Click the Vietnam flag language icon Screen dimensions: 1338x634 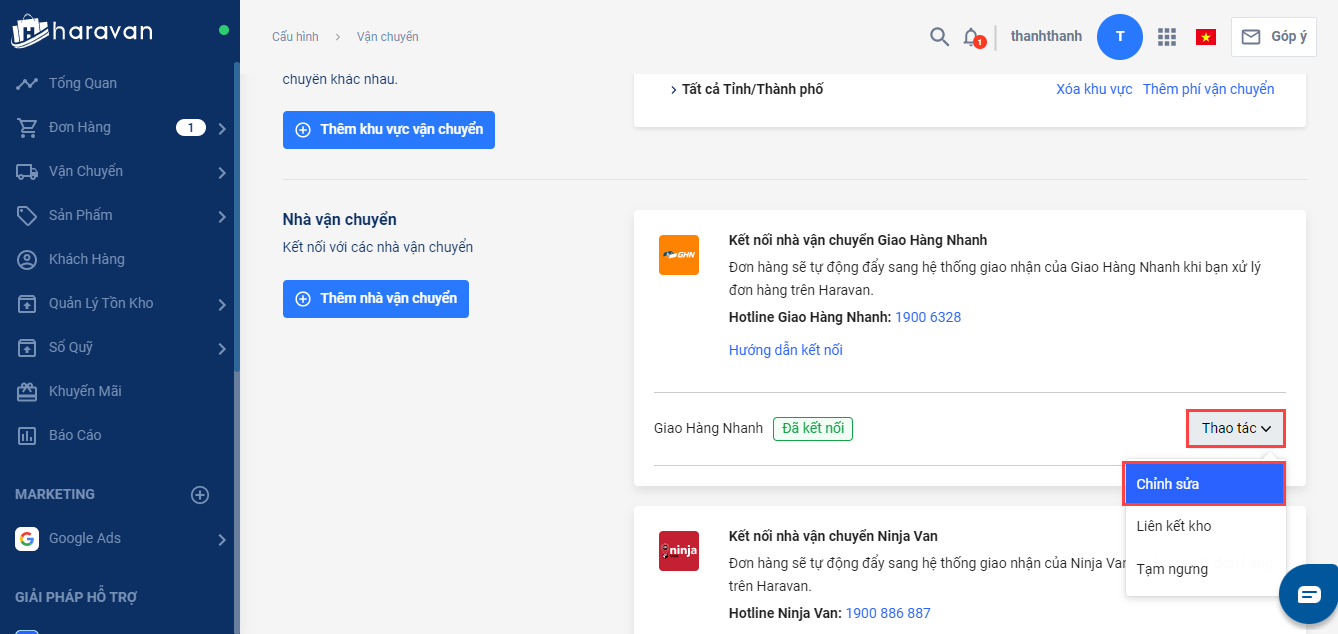1205,37
